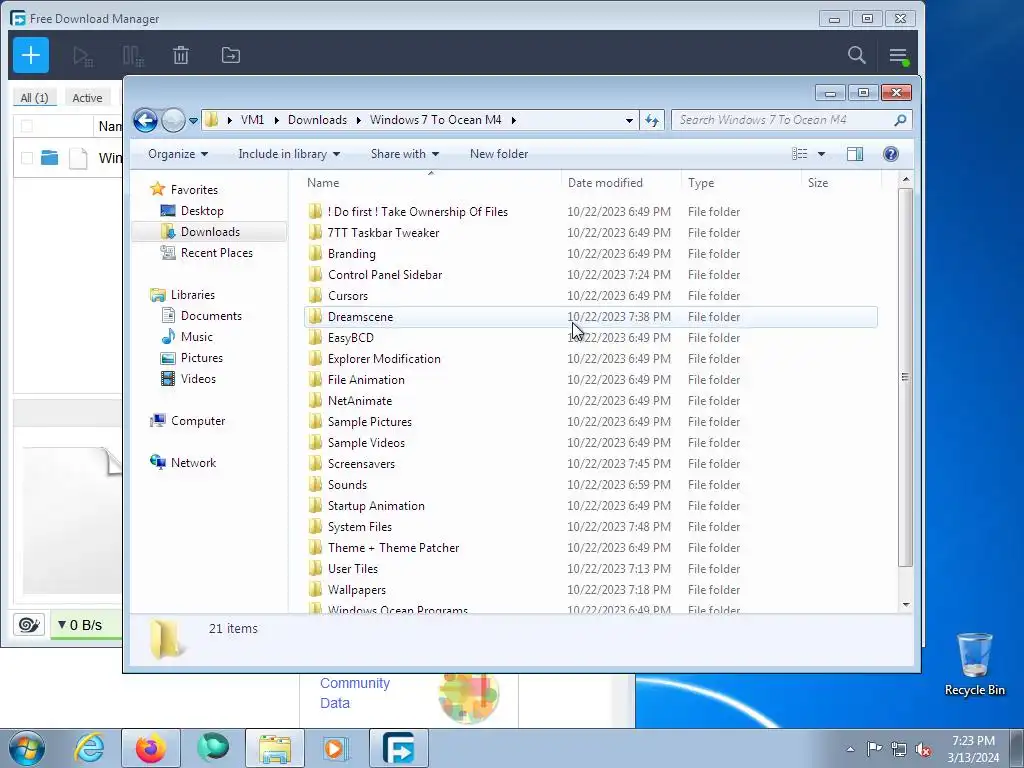1024x768 pixels.
Task: Open the Free Download Manager hamburger menu
Action: pos(898,56)
